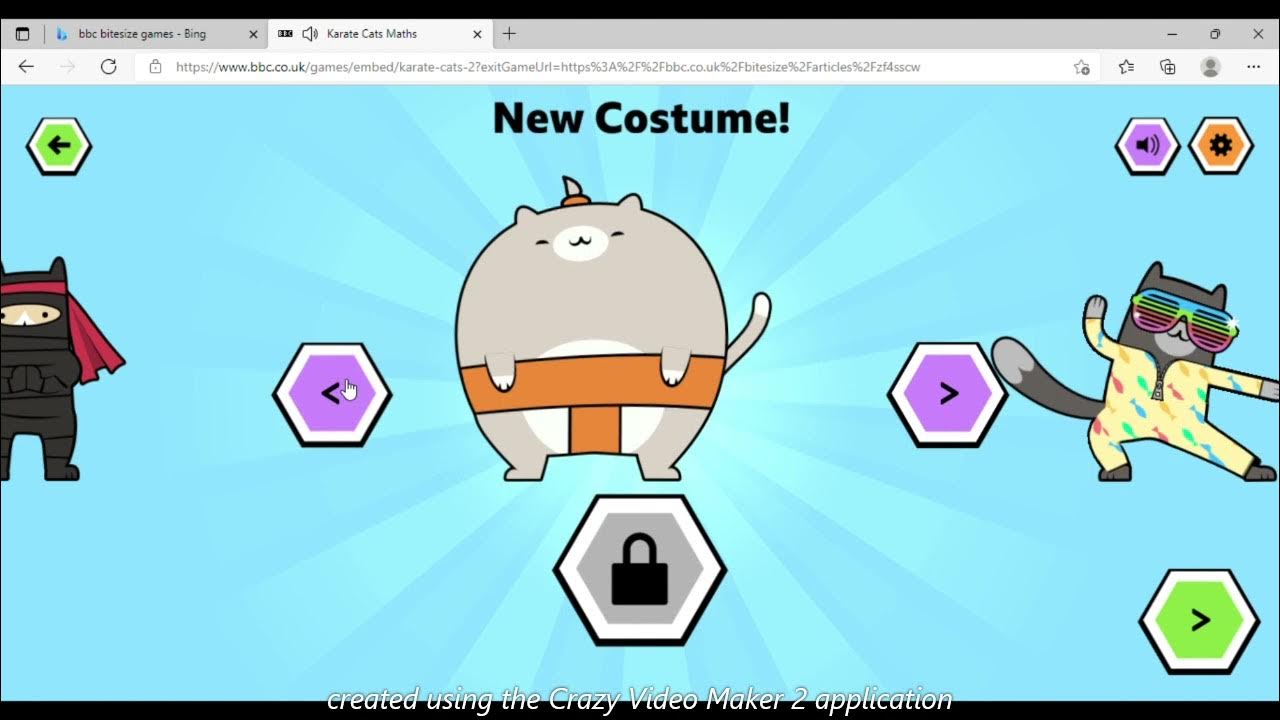The height and width of the screenshot is (720, 1280).
Task: Refresh the current page
Action: point(109,67)
